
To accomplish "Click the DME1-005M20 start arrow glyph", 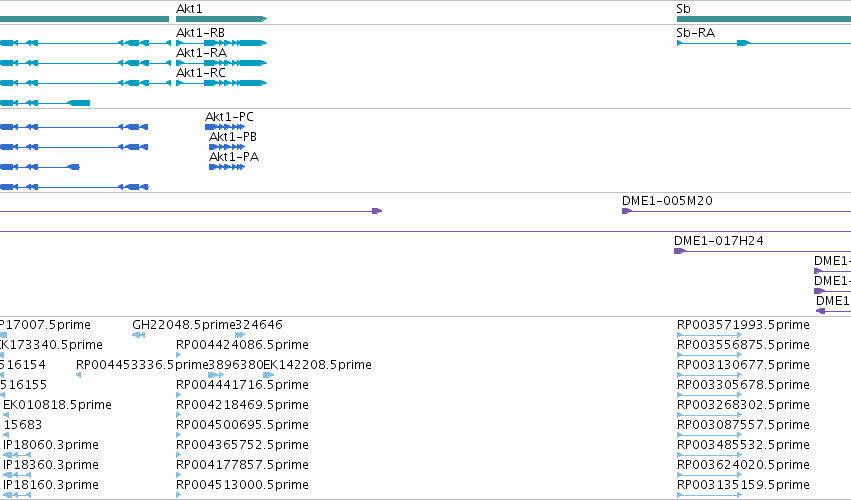I will click(627, 211).
